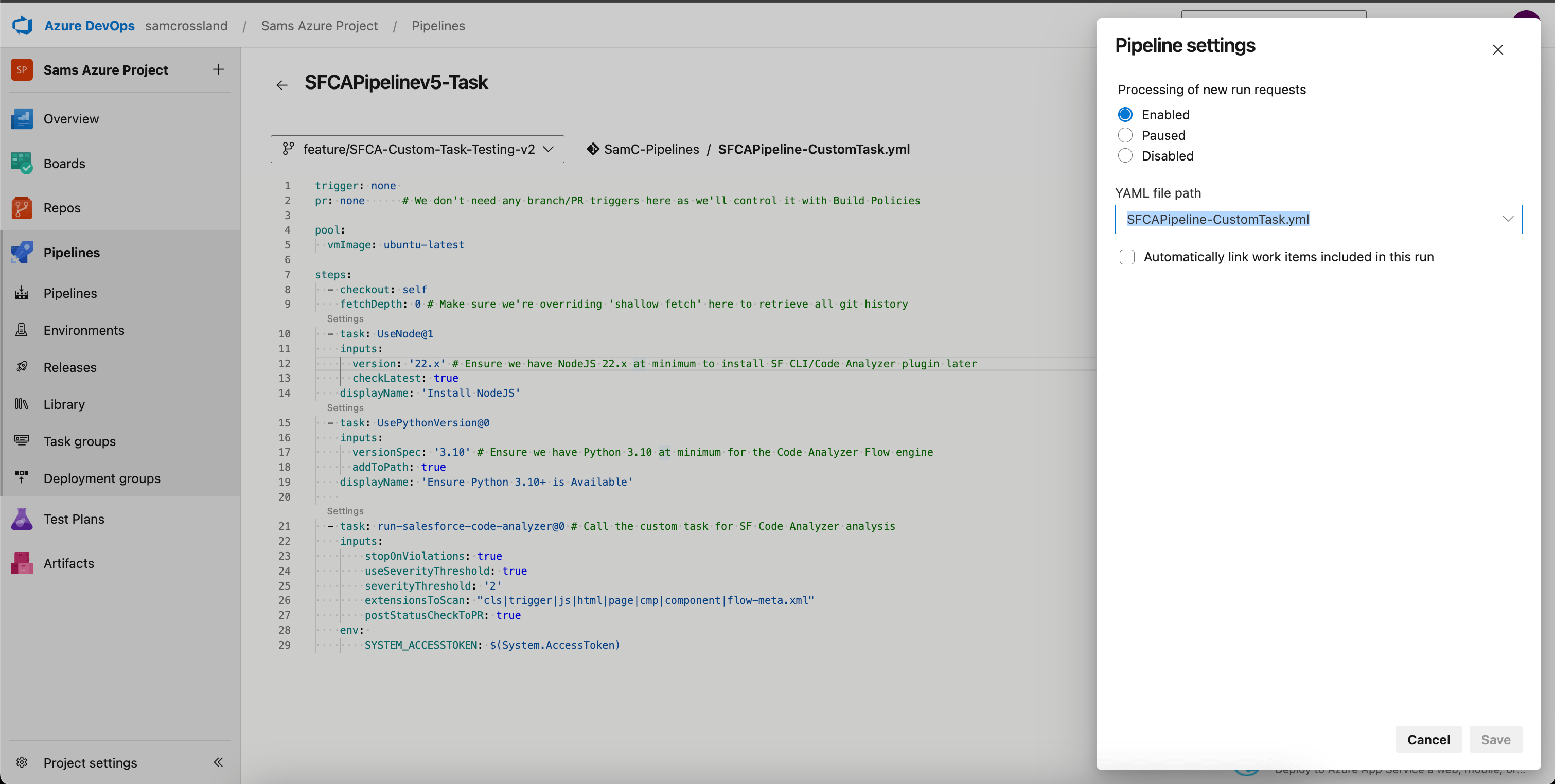Viewport: 1555px width, 784px height.
Task: Click code line 'severityThreshold: 2'
Action: click(433, 585)
